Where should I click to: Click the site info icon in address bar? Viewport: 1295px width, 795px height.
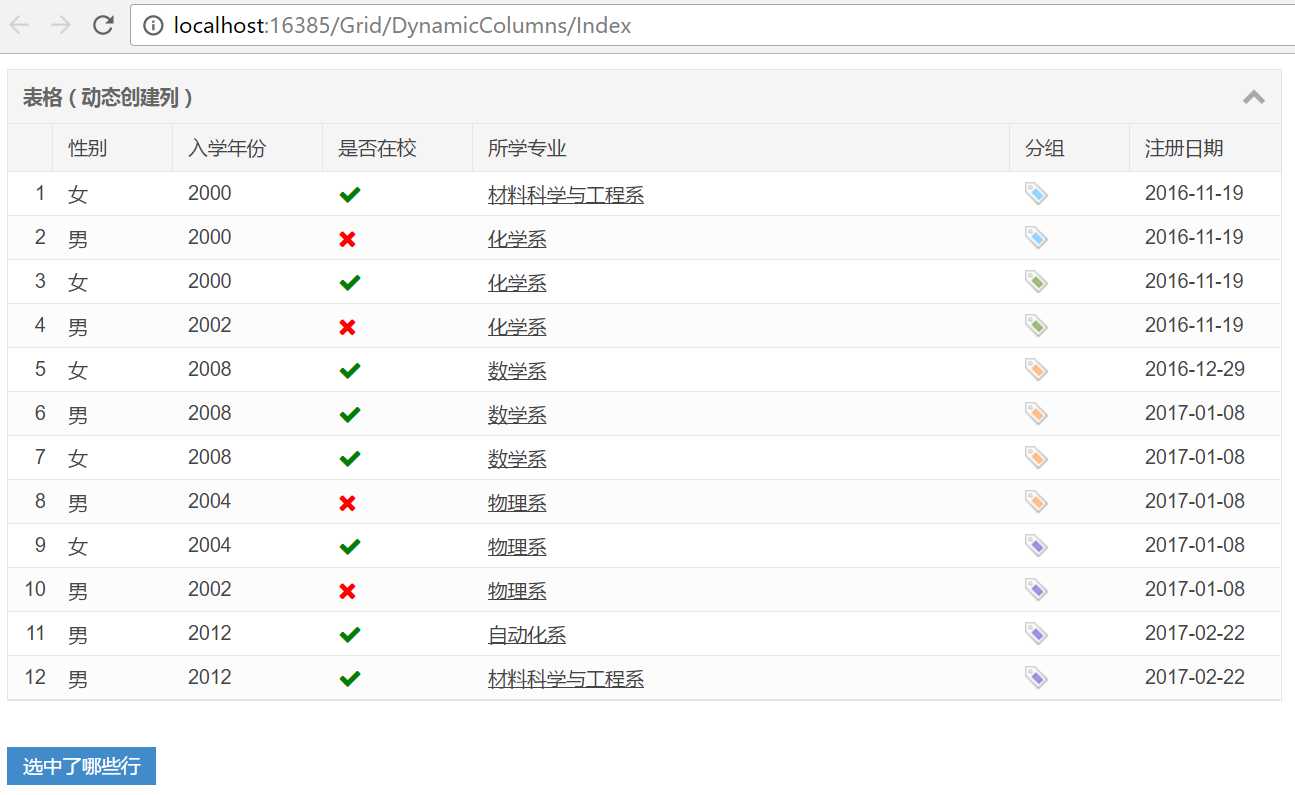click(x=153, y=26)
